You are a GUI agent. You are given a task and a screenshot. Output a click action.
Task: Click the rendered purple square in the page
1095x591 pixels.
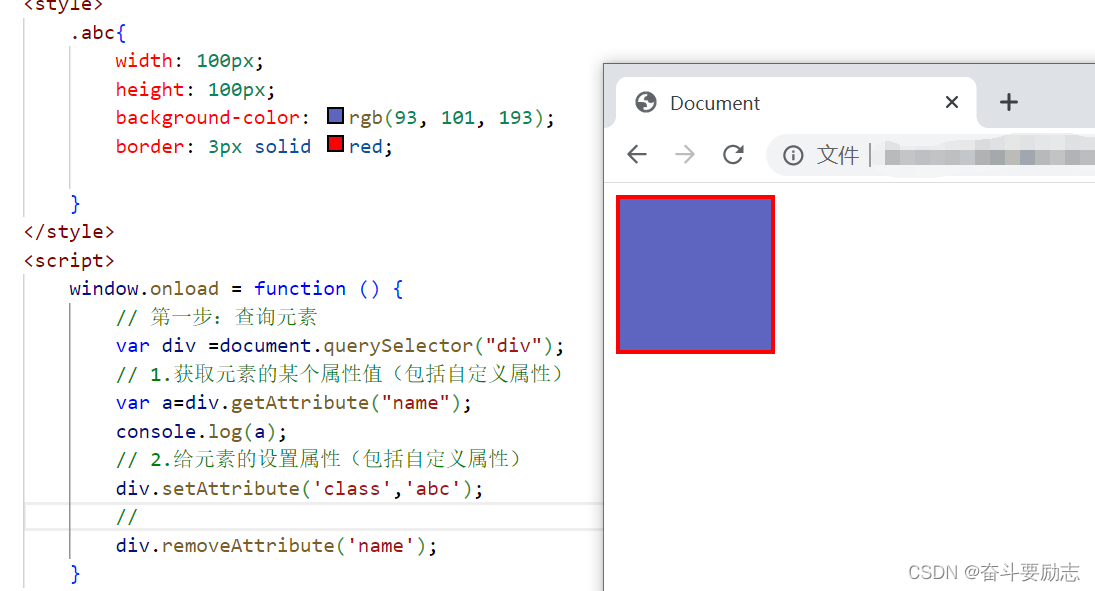(696, 274)
